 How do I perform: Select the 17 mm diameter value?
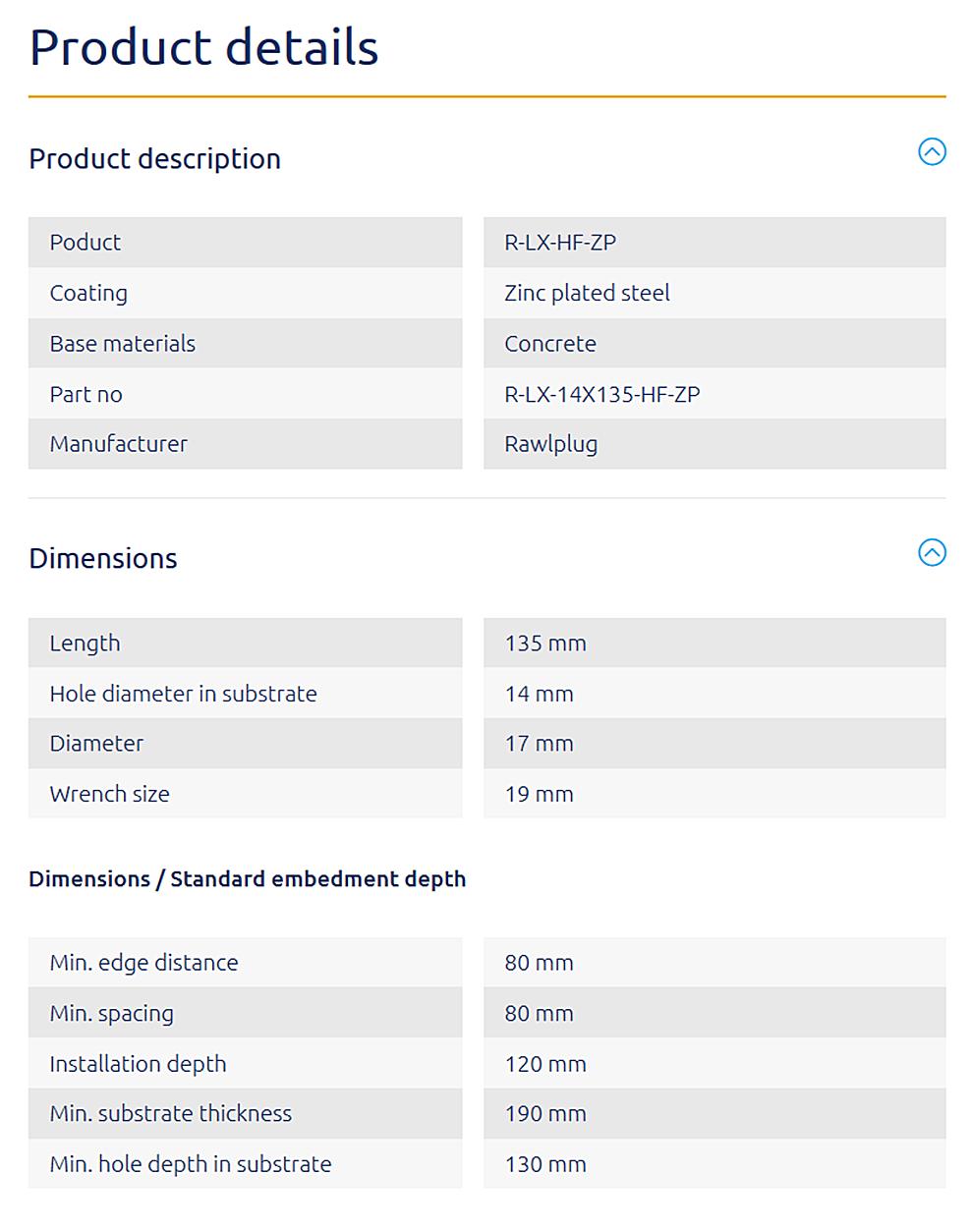(539, 744)
